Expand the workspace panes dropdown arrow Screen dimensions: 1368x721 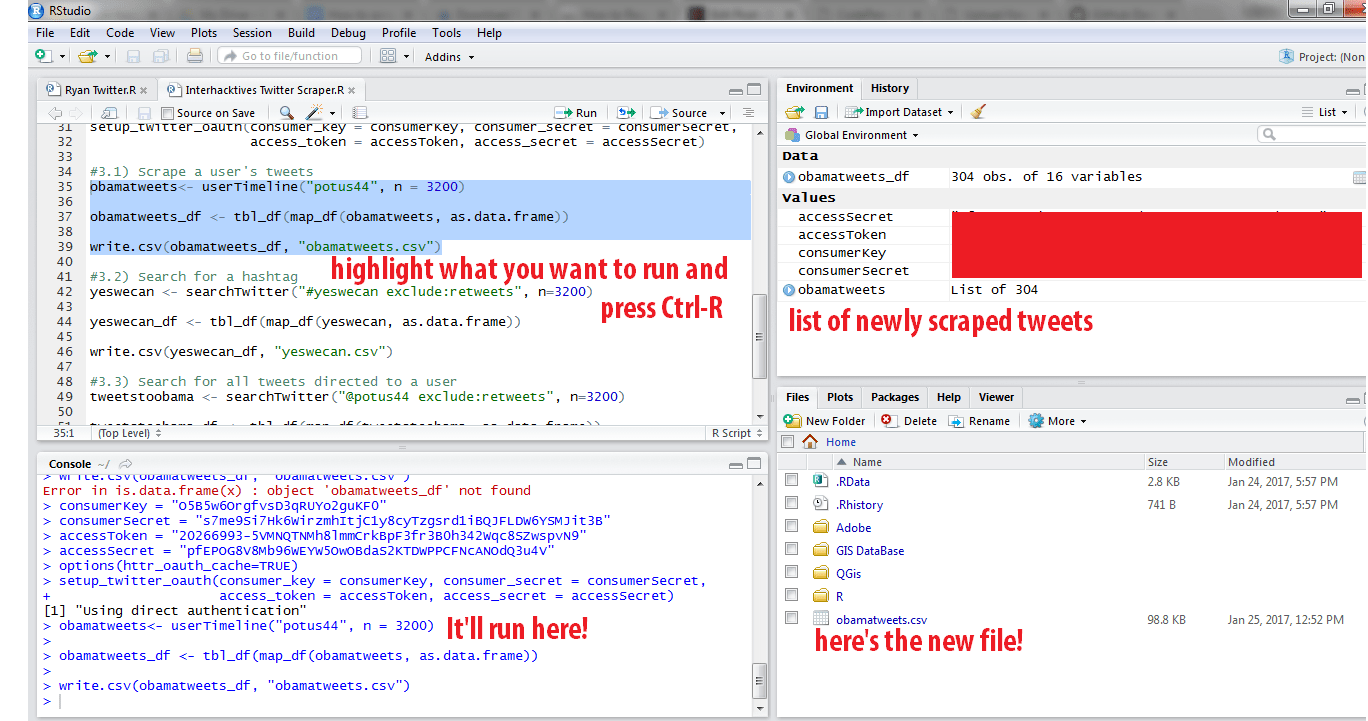pyautogui.click(x=406, y=57)
